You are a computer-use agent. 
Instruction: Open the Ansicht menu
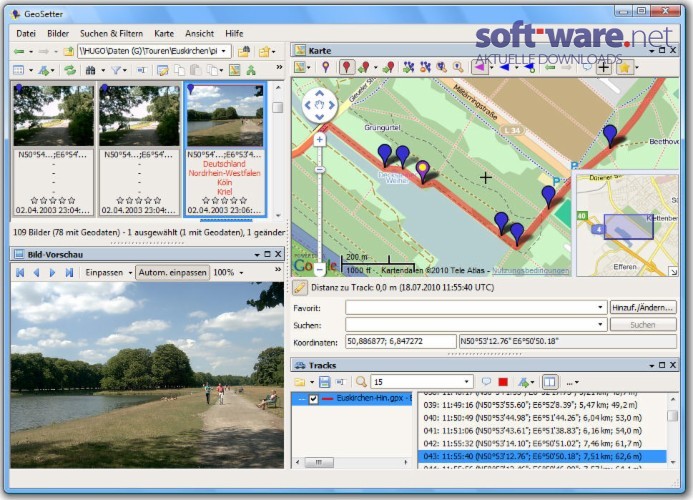[x=199, y=34]
